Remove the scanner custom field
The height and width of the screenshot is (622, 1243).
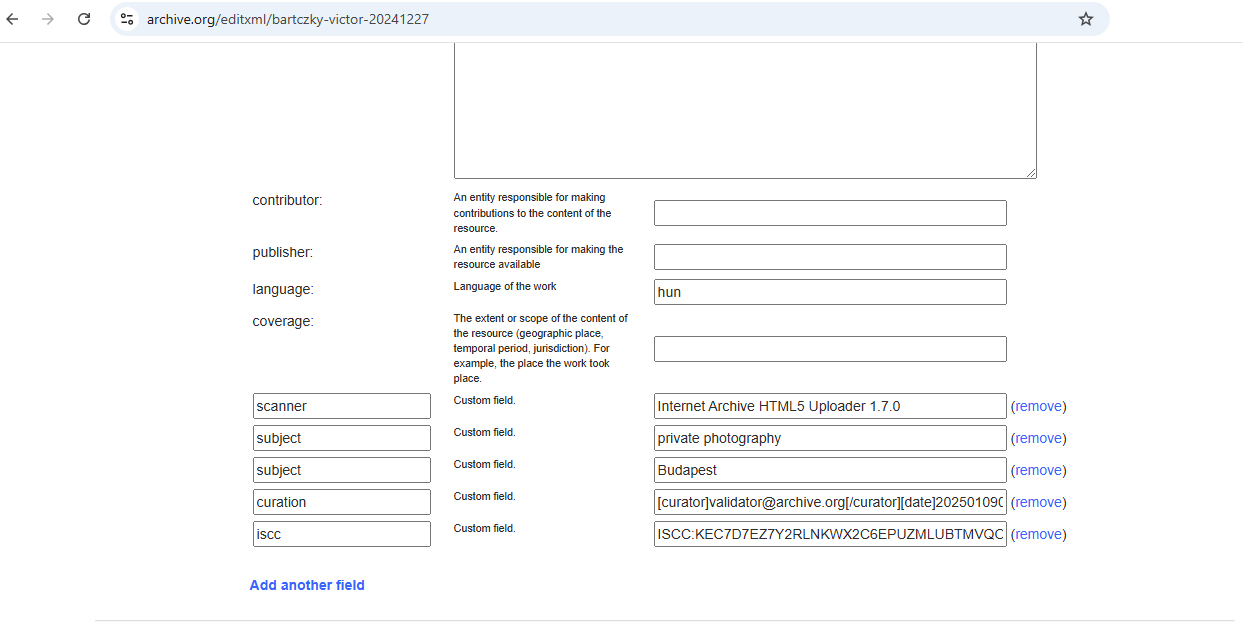1038,406
